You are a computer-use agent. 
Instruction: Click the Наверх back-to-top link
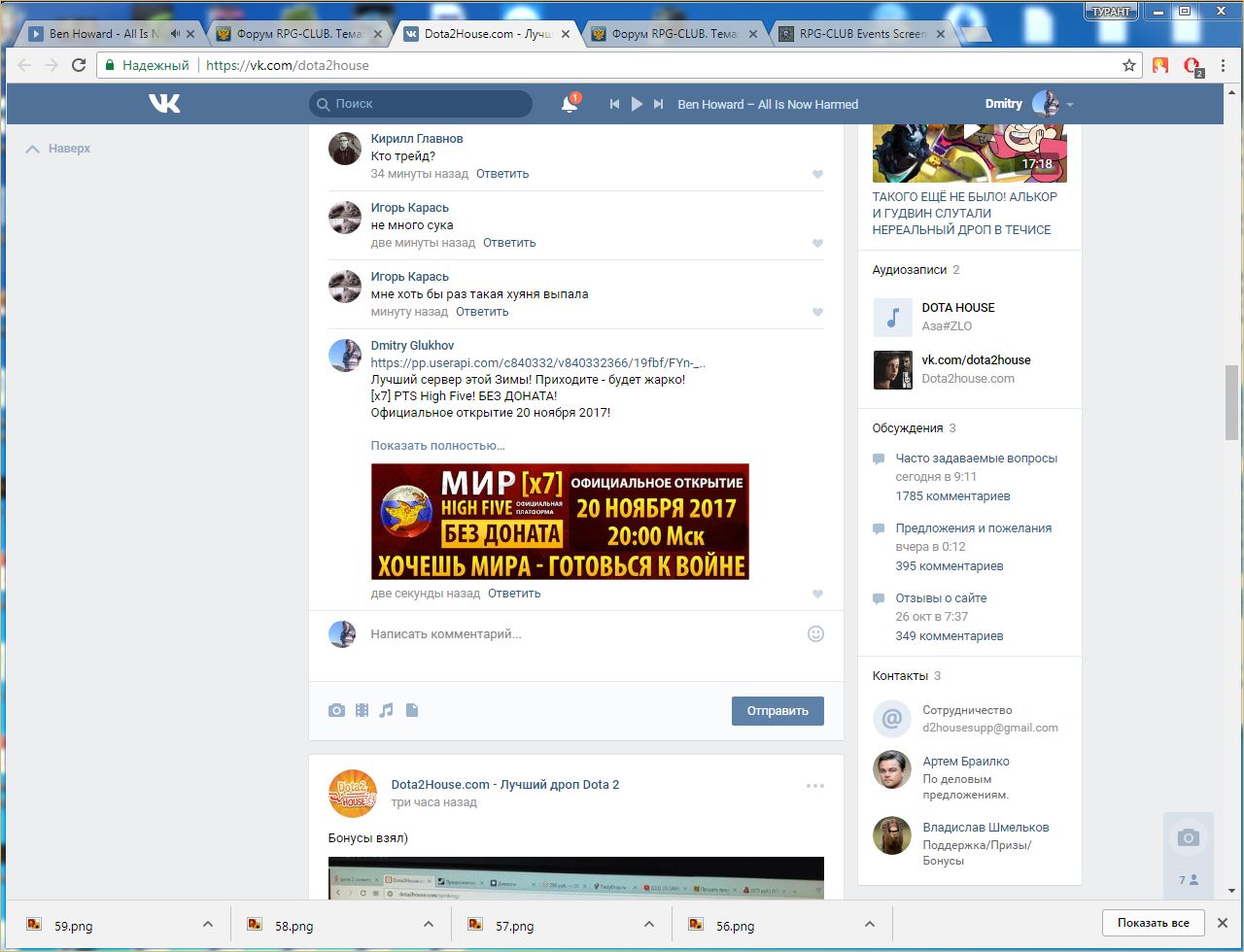click(58, 149)
